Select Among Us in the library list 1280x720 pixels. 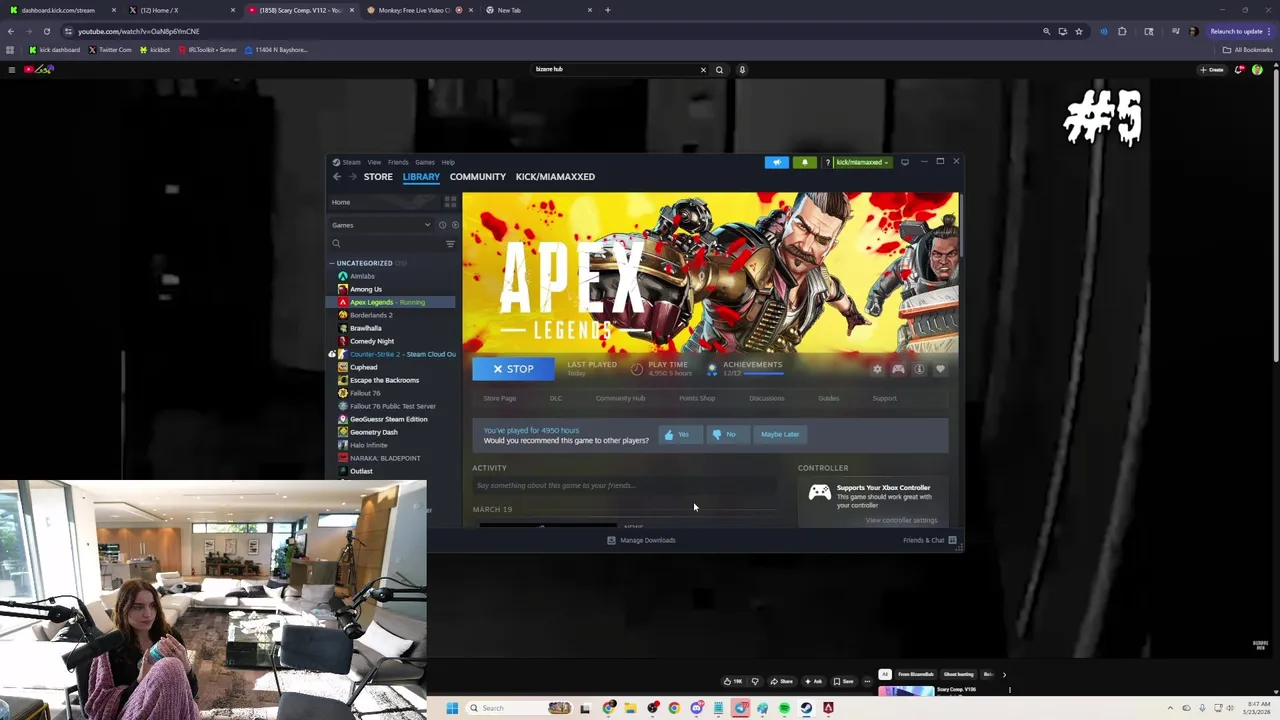[366, 289]
